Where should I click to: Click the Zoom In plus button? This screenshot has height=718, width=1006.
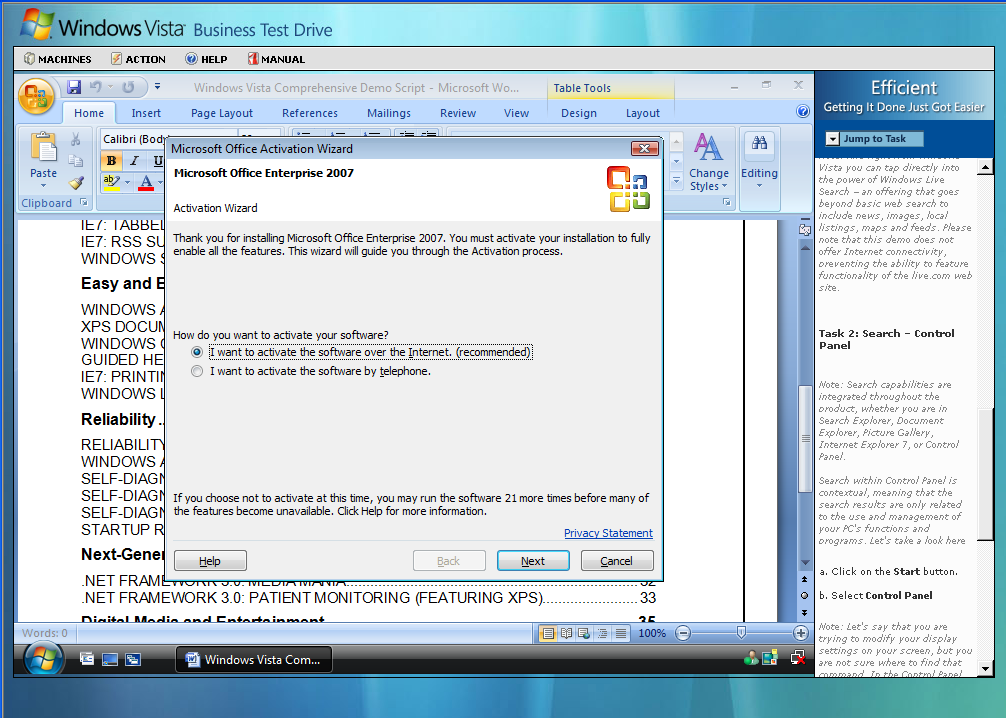pos(801,633)
